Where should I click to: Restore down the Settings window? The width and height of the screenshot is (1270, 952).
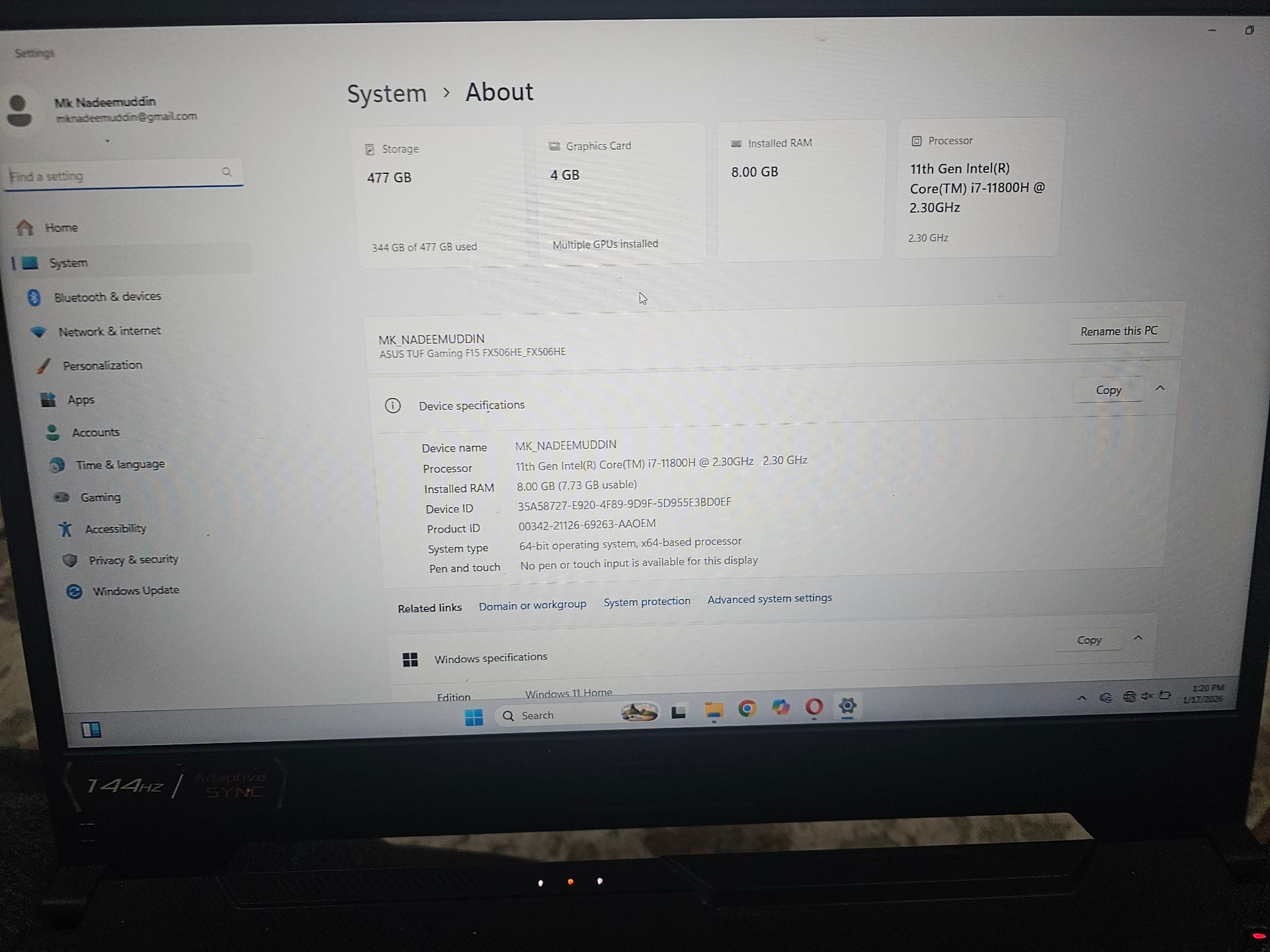click(x=1249, y=30)
